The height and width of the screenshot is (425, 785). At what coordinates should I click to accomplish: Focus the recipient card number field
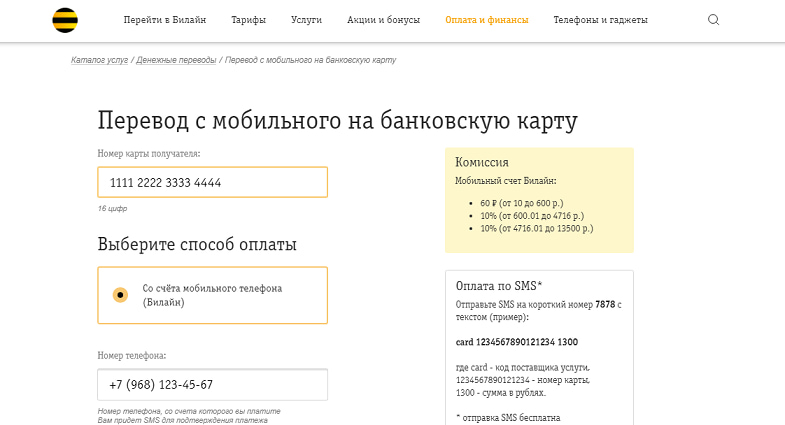213,182
